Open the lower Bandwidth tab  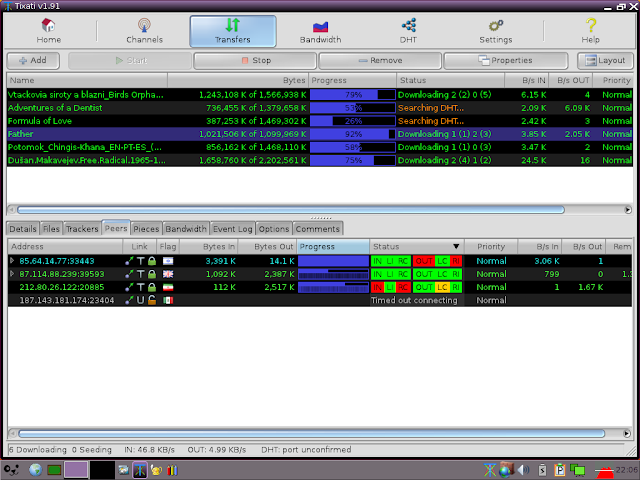click(186, 229)
